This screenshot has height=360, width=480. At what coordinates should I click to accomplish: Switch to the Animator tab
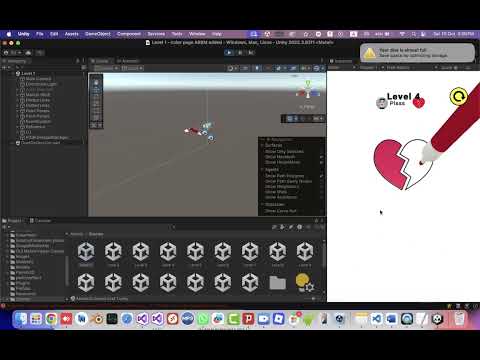pyautogui.click(x=128, y=61)
